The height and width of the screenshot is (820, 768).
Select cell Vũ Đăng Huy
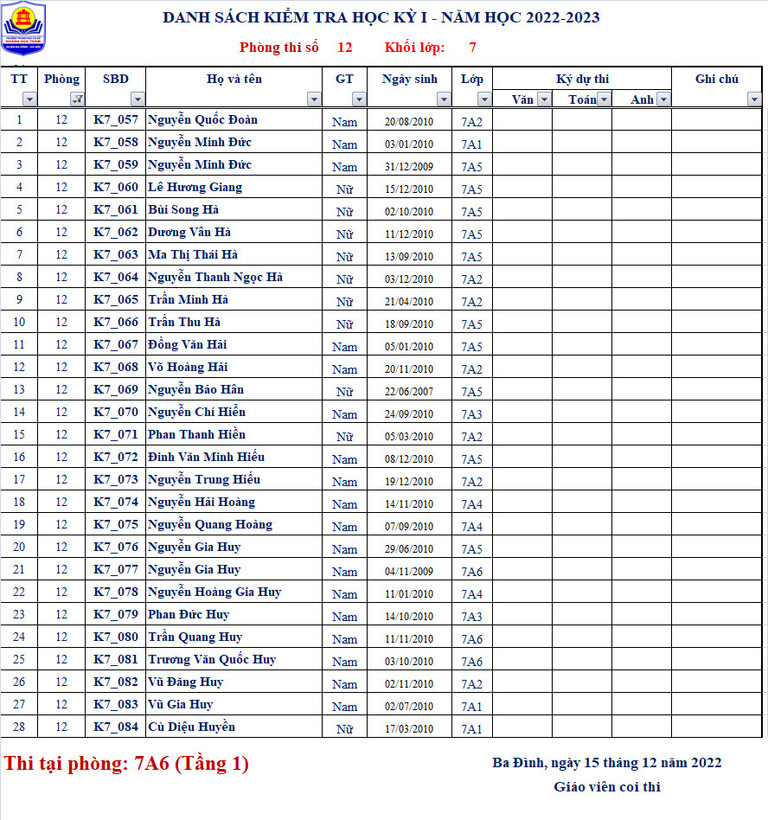(234, 682)
